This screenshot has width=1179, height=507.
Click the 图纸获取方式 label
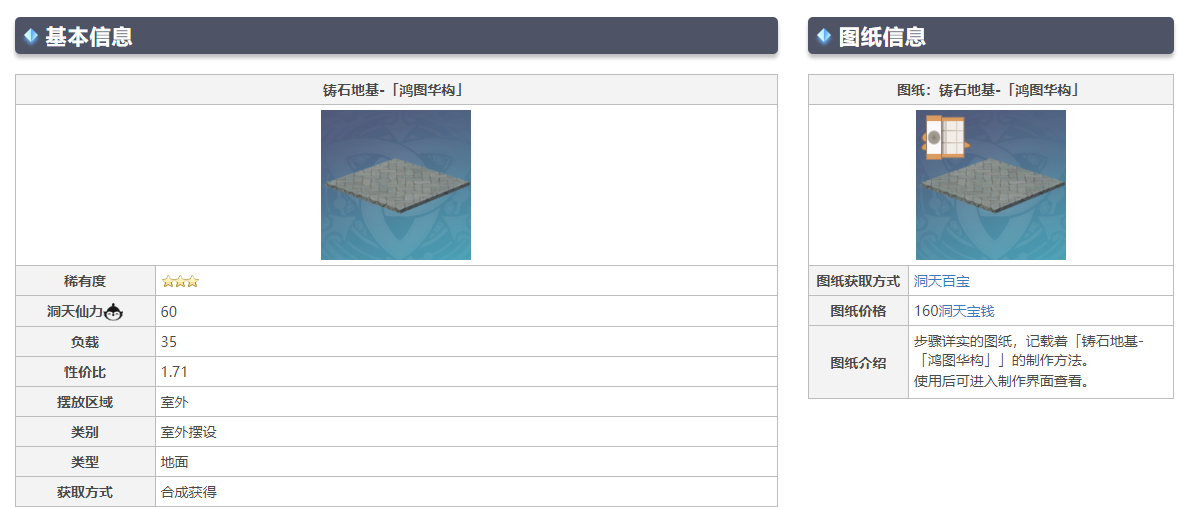pos(858,281)
